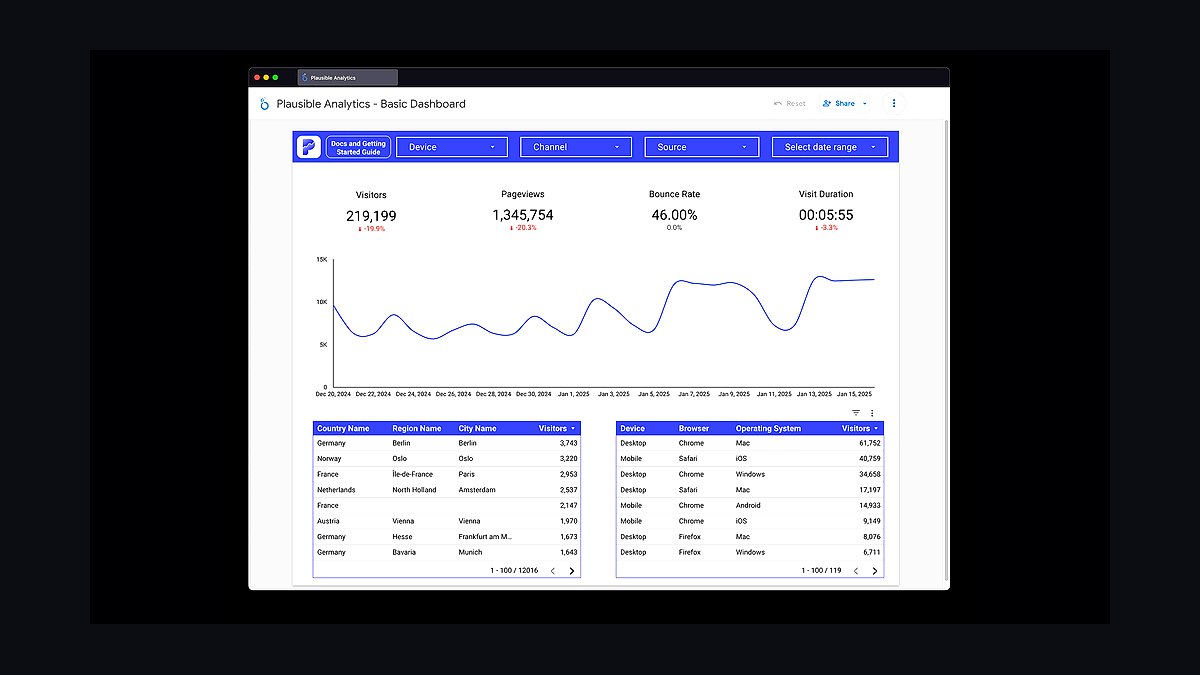The height and width of the screenshot is (675, 1200).
Task: Click the 3,743 visitors value for Berlin
Action: point(568,443)
